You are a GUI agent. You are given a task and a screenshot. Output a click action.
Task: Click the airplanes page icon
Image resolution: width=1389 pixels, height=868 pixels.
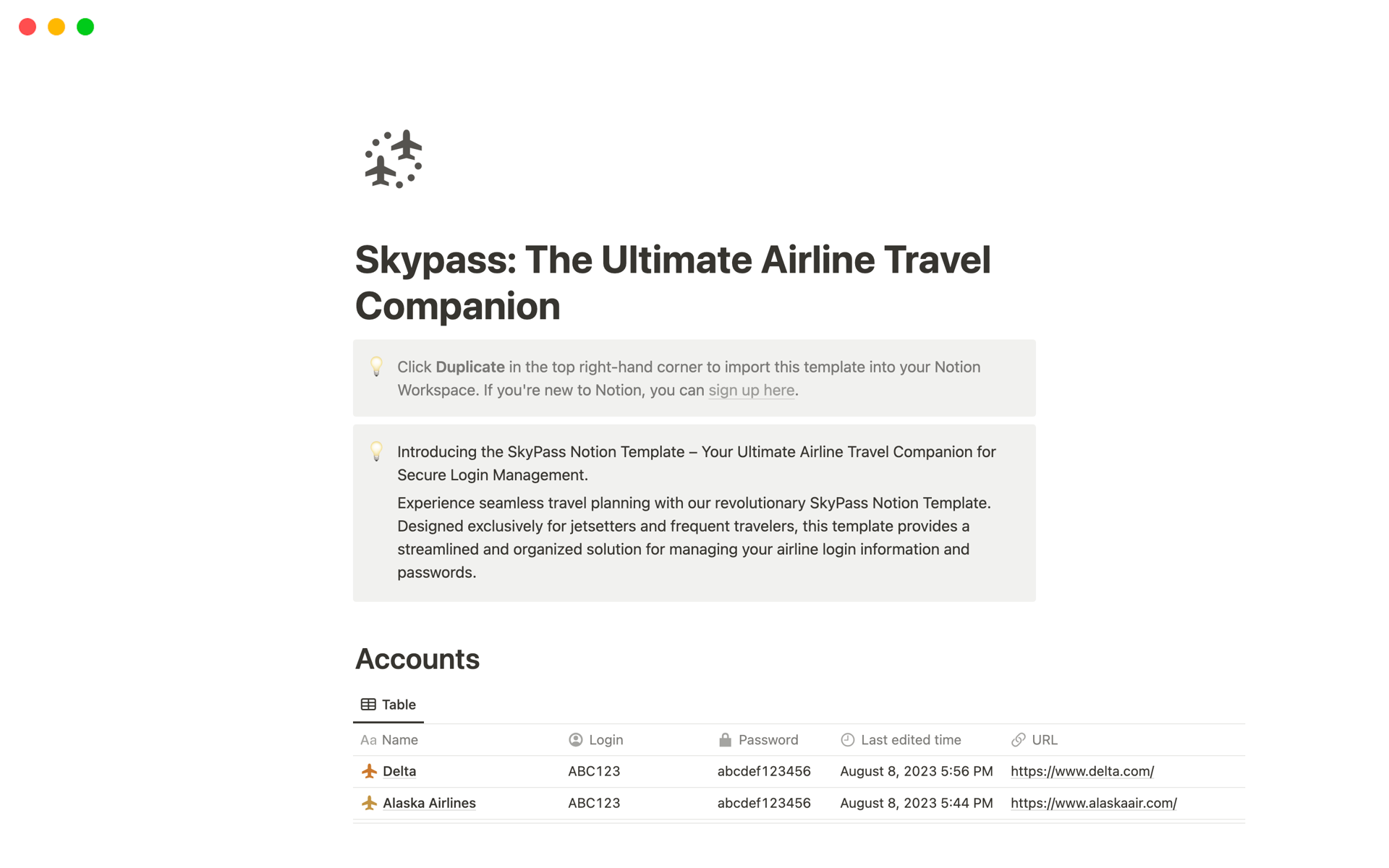click(394, 159)
